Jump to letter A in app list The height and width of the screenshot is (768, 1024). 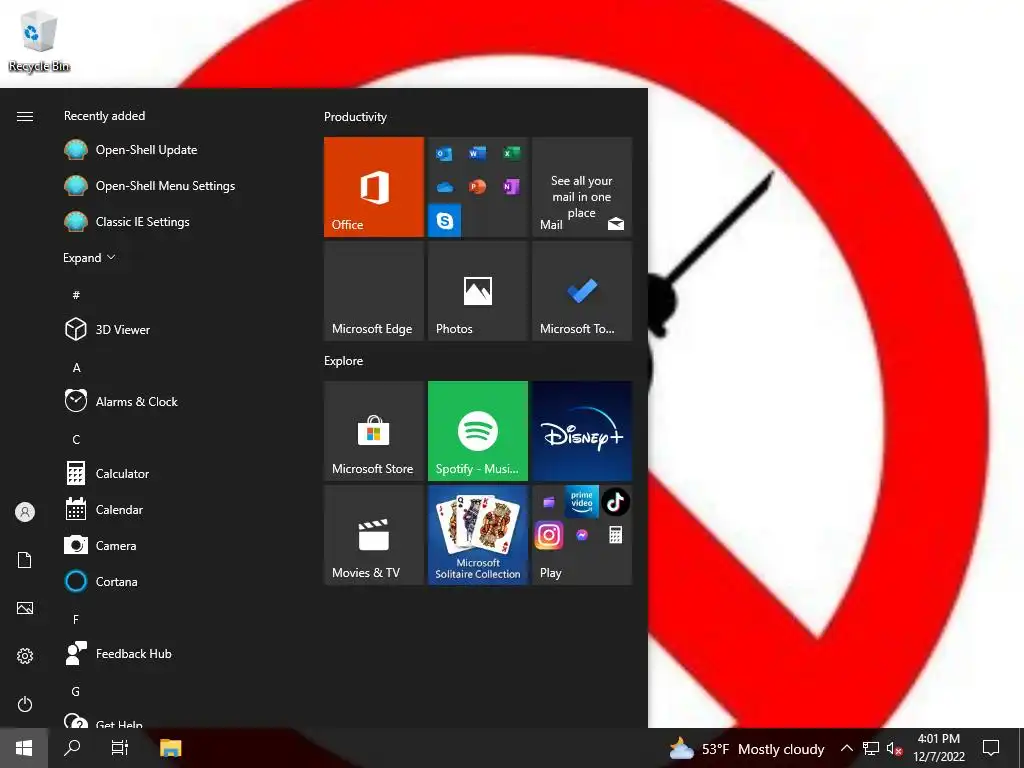pos(76,368)
